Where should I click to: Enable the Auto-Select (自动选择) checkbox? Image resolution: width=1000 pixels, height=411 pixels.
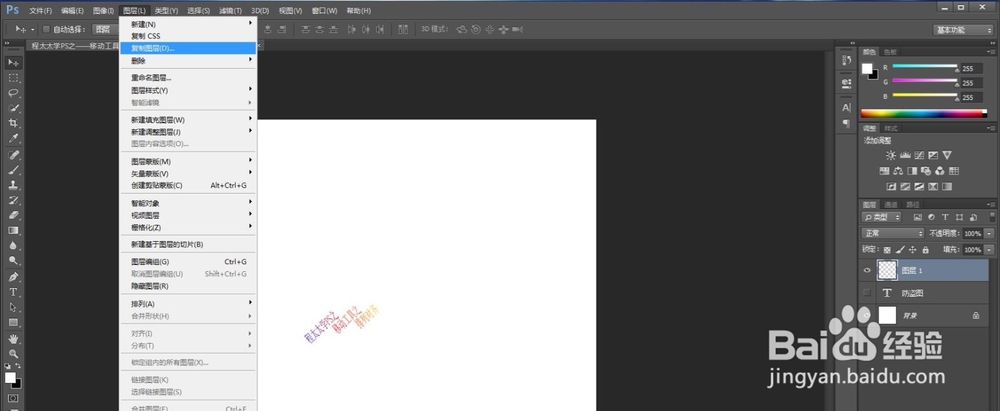(x=46, y=29)
